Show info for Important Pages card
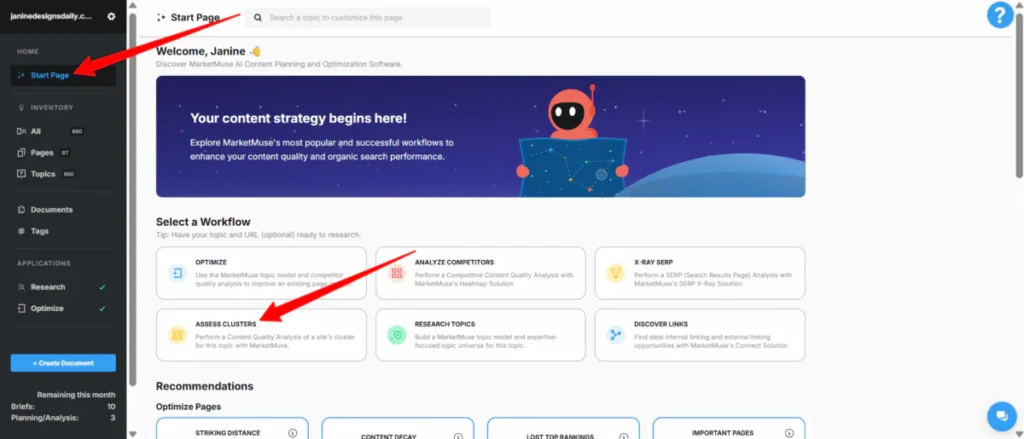This screenshot has height=439, width=1024. pos(789,432)
